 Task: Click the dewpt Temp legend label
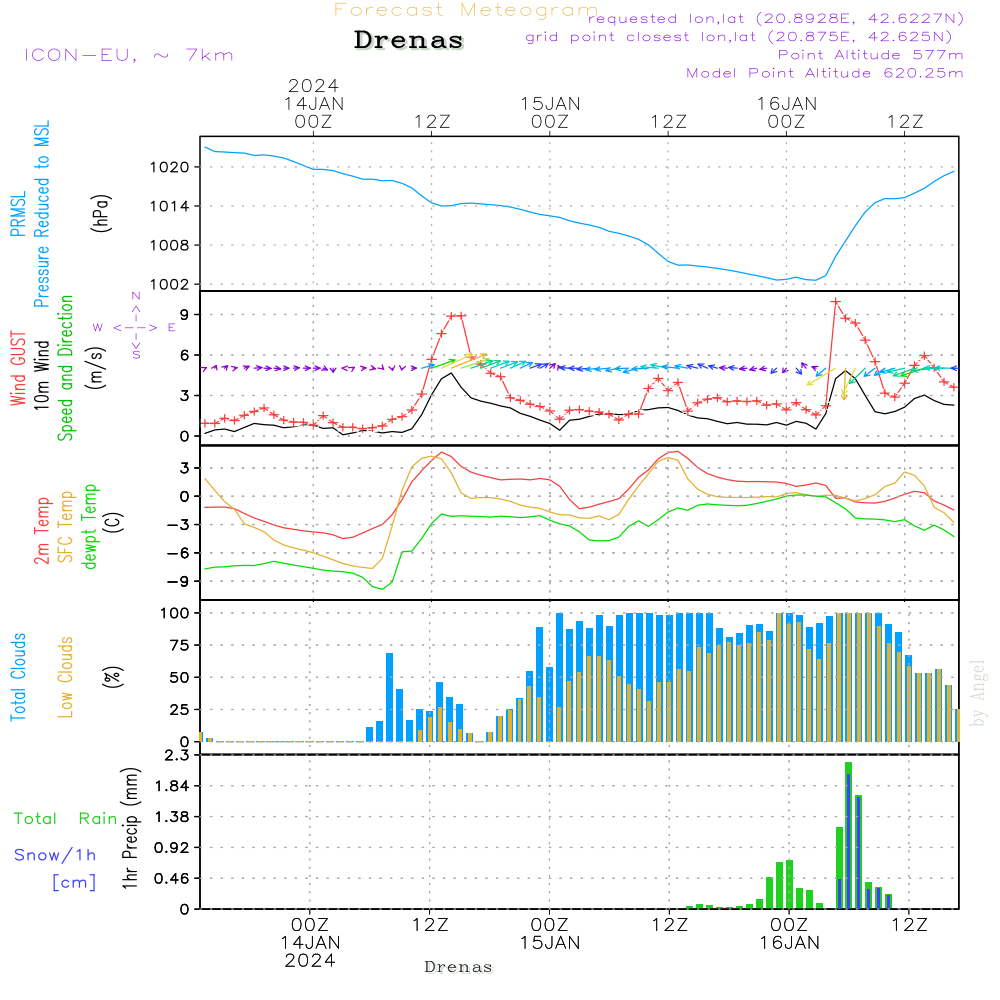click(x=89, y=526)
